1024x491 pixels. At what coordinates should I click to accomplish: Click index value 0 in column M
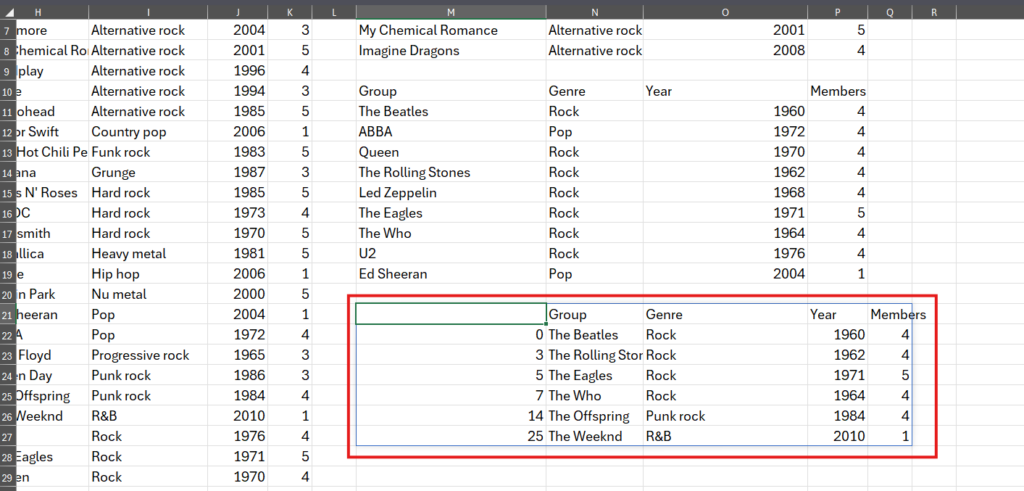451,335
